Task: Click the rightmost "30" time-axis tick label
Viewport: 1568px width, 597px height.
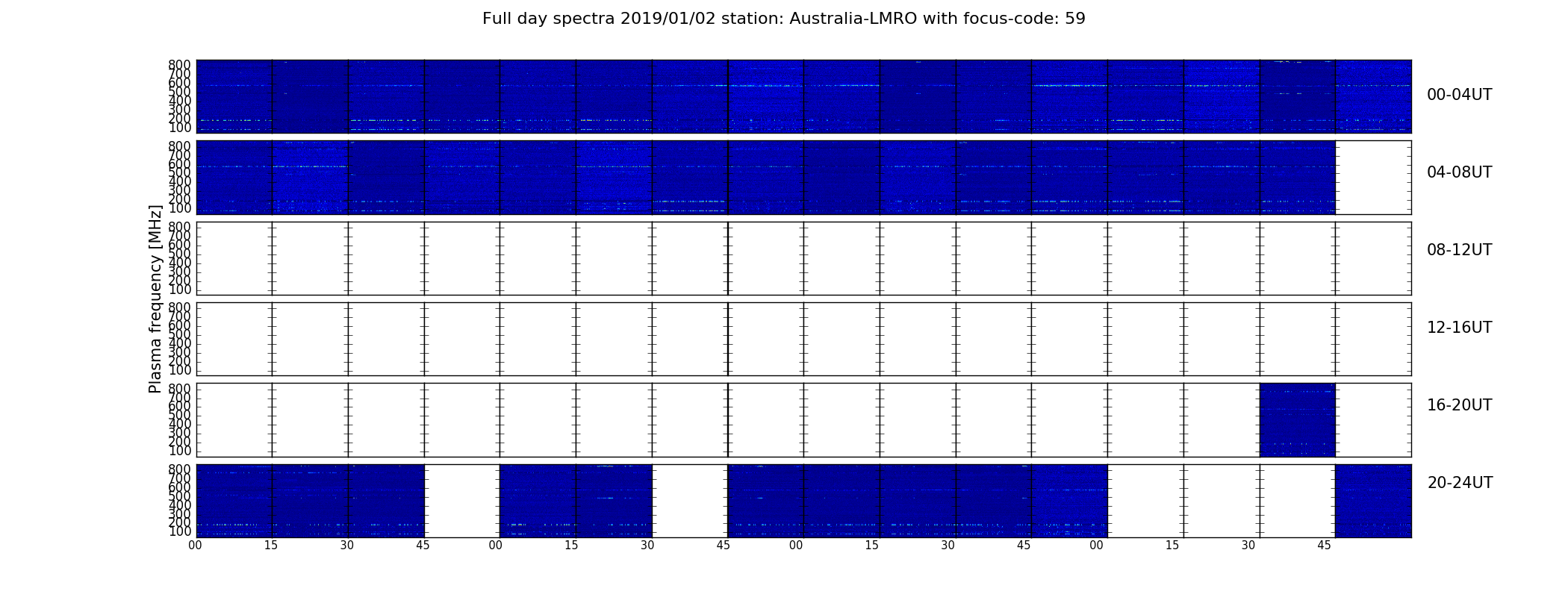Action: click(1248, 546)
